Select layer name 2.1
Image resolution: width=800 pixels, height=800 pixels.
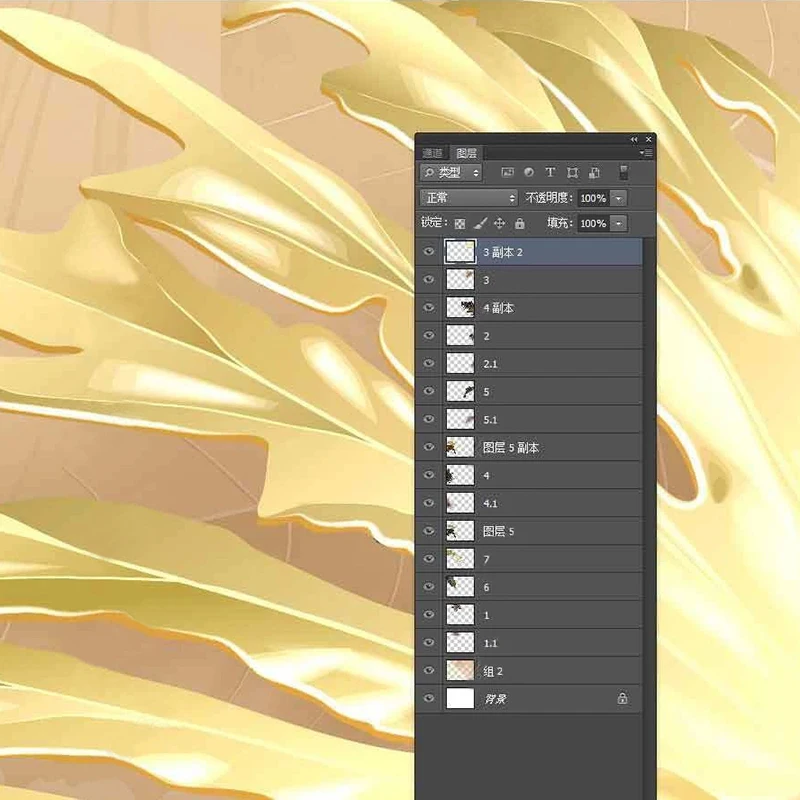click(490, 364)
